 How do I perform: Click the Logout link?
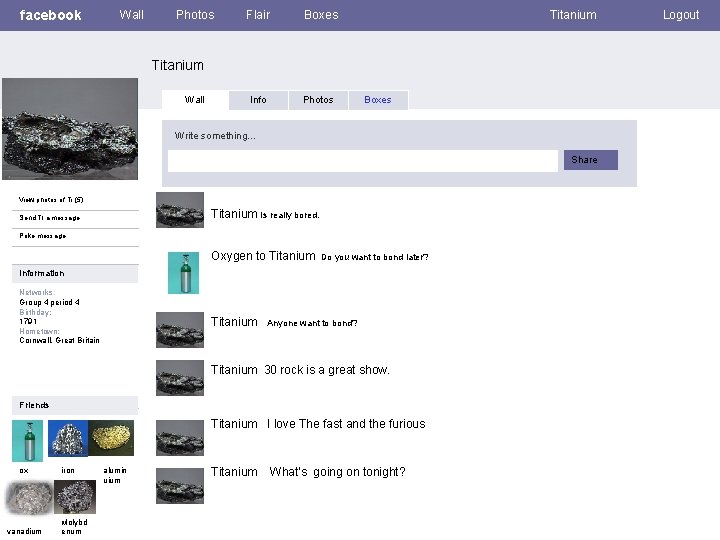(681, 15)
